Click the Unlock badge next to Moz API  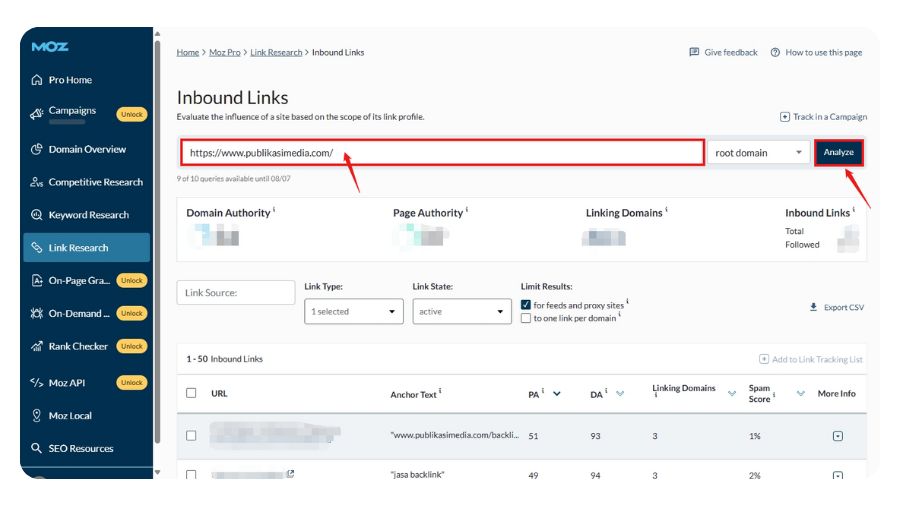(132, 383)
